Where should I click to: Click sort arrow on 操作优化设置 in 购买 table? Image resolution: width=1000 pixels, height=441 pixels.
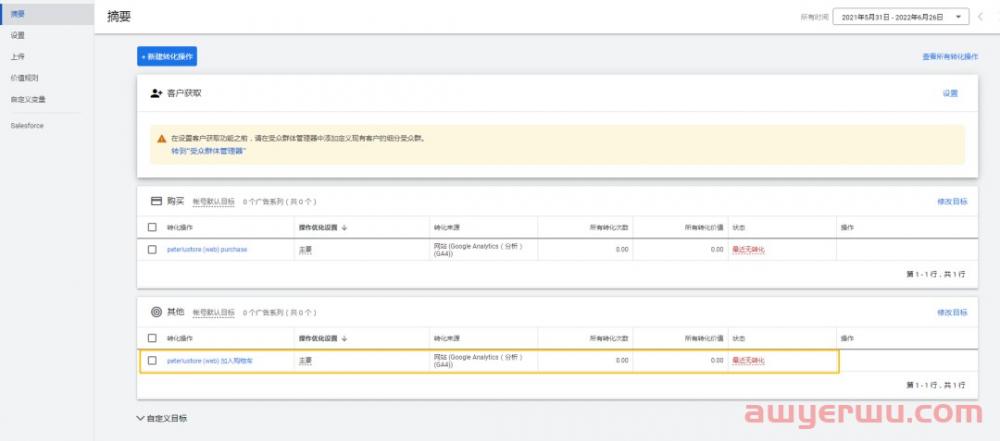tap(344, 227)
